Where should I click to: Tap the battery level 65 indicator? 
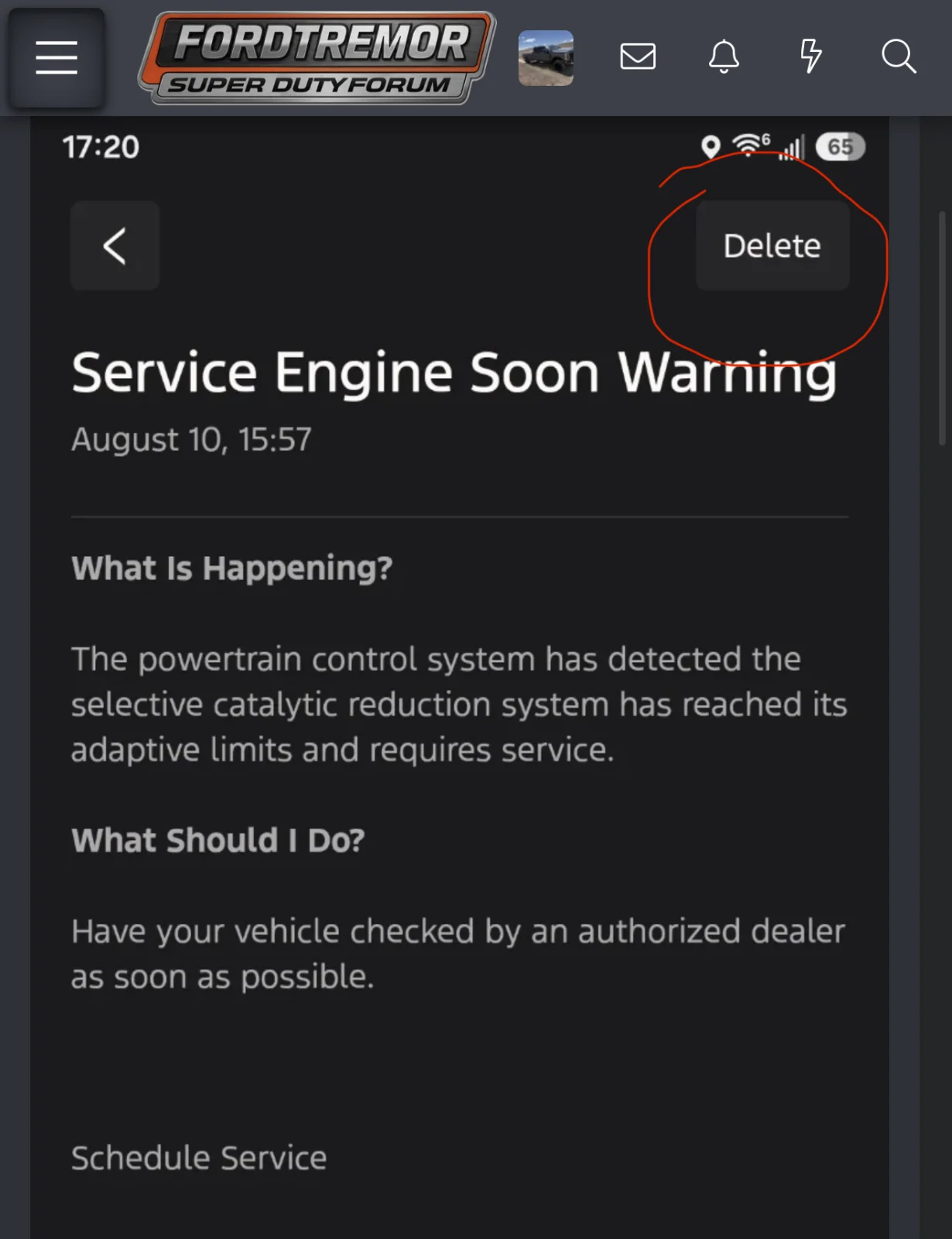coord(841,146)
